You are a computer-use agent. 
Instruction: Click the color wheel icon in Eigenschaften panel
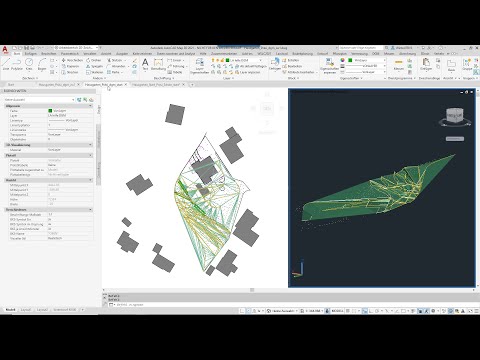coord(342,60)
